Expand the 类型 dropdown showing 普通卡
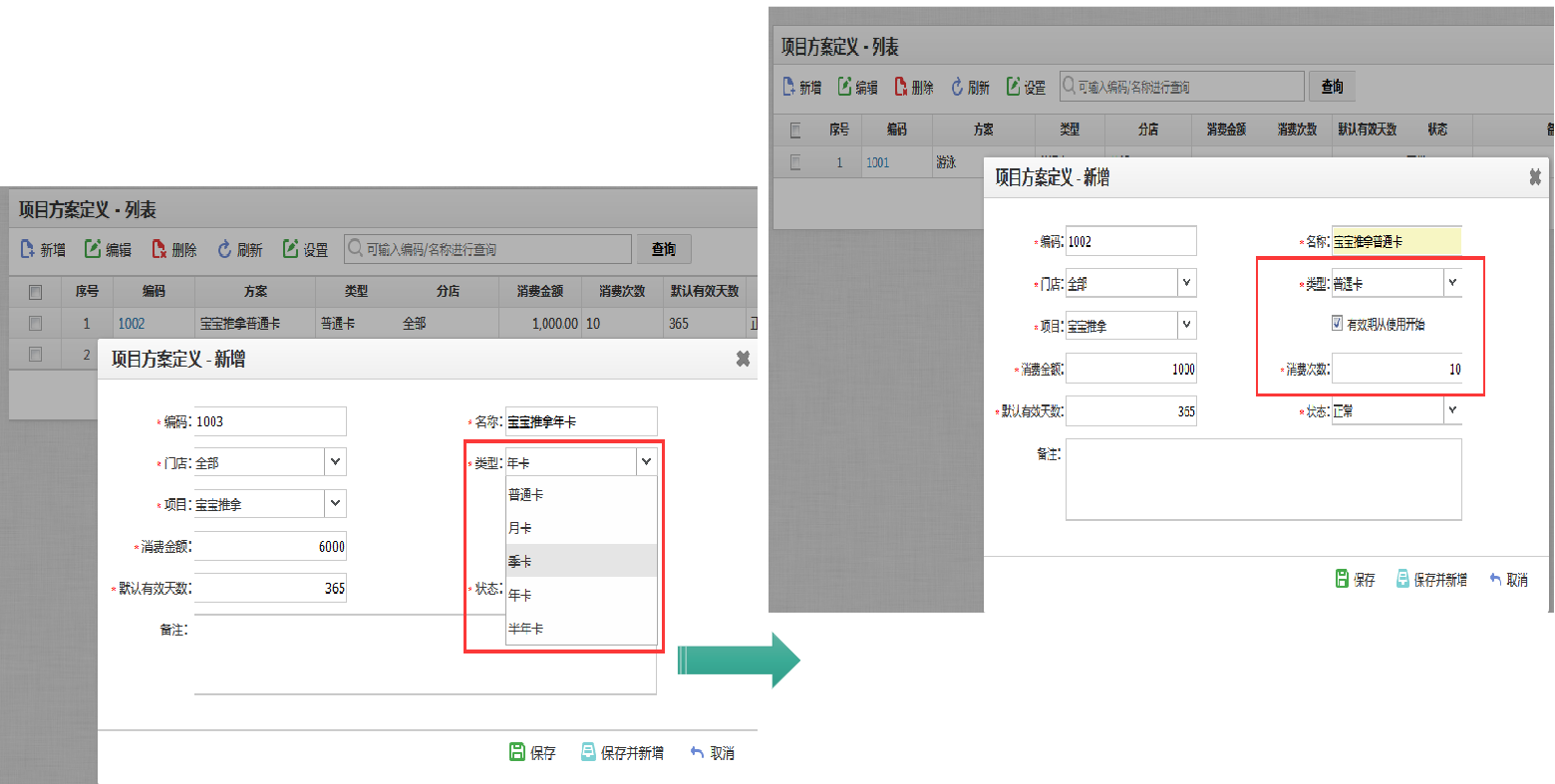The height and width of the screenshot is (784, 1555). [1452, 284]
